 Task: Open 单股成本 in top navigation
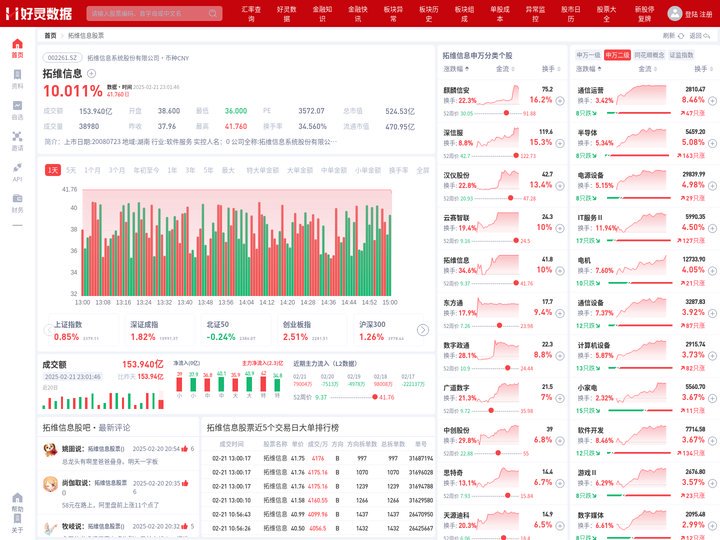[500, 14]
